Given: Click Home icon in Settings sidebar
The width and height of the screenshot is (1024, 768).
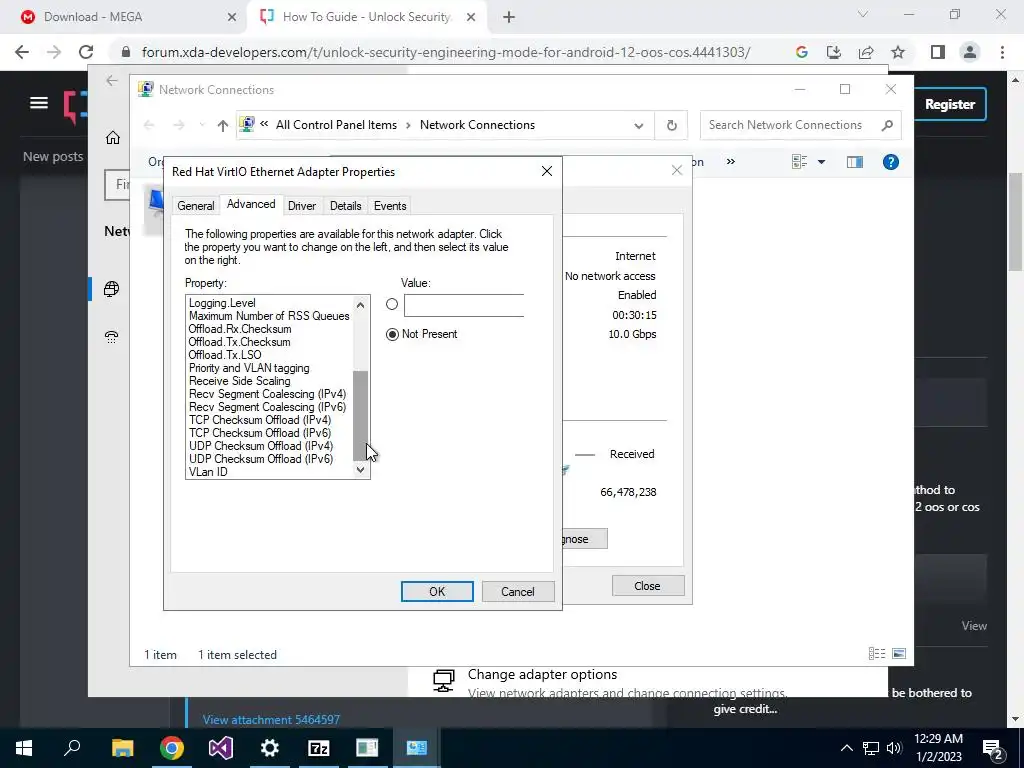Looking at the screenshot, I should (x=113, y=138).
